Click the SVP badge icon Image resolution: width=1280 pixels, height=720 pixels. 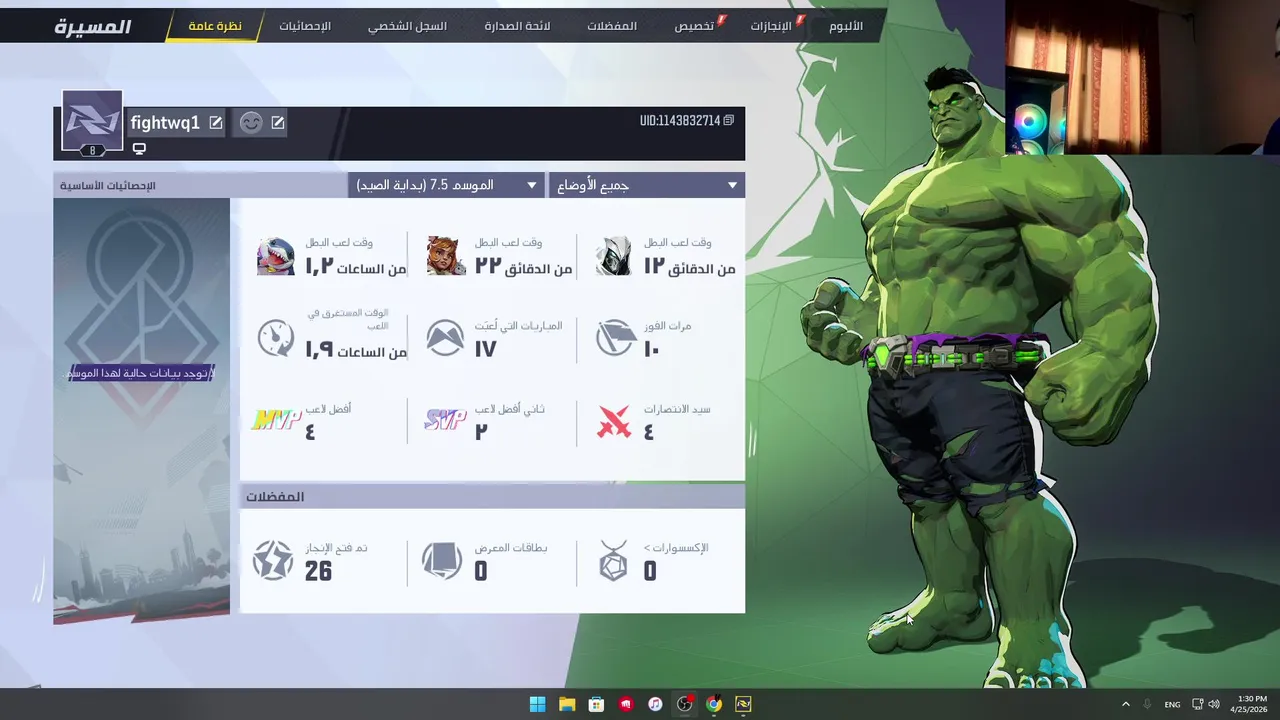coord(445,420)
